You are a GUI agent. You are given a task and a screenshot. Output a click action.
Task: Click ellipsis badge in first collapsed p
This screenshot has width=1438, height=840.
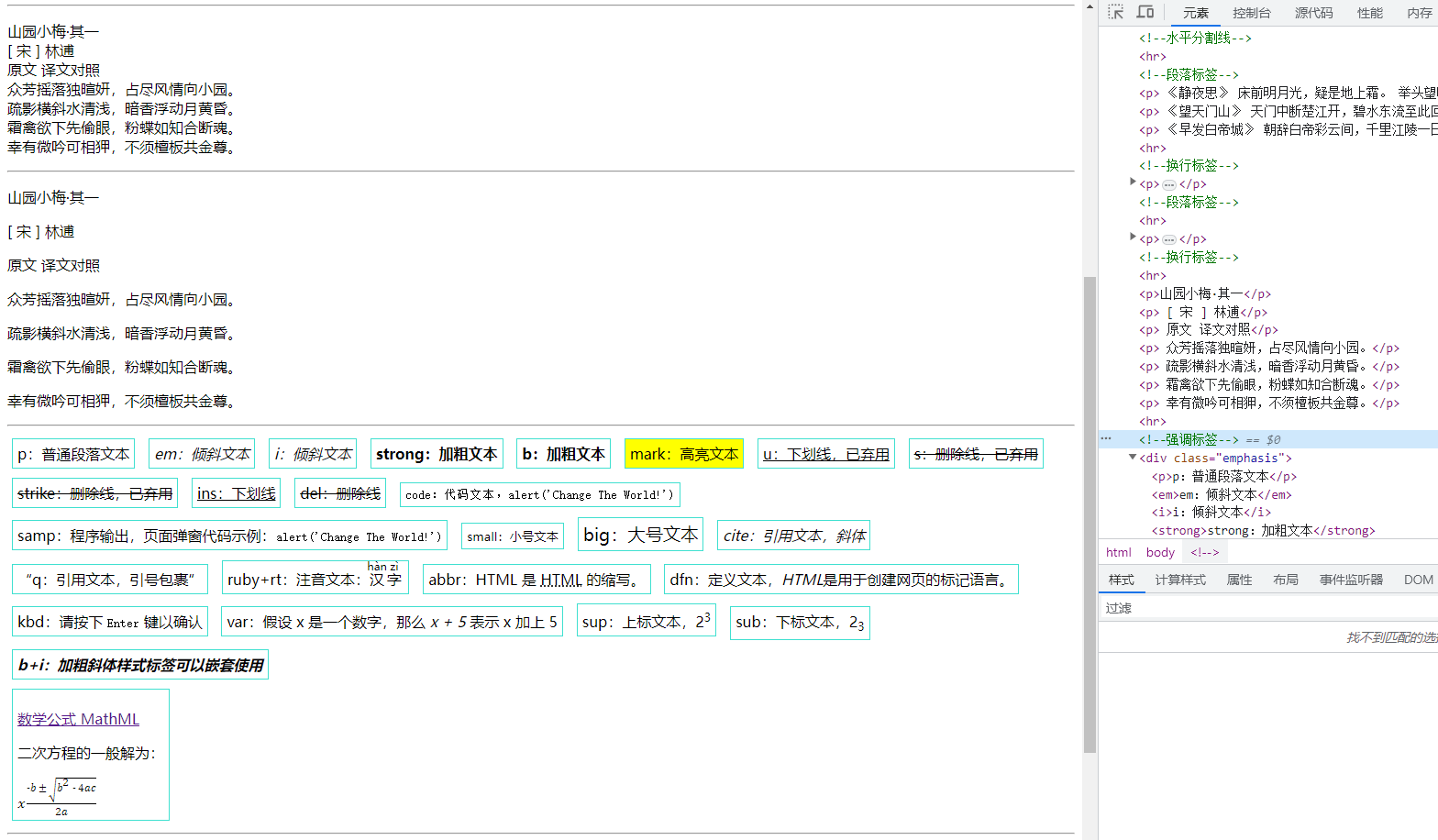pos(1168,184)
